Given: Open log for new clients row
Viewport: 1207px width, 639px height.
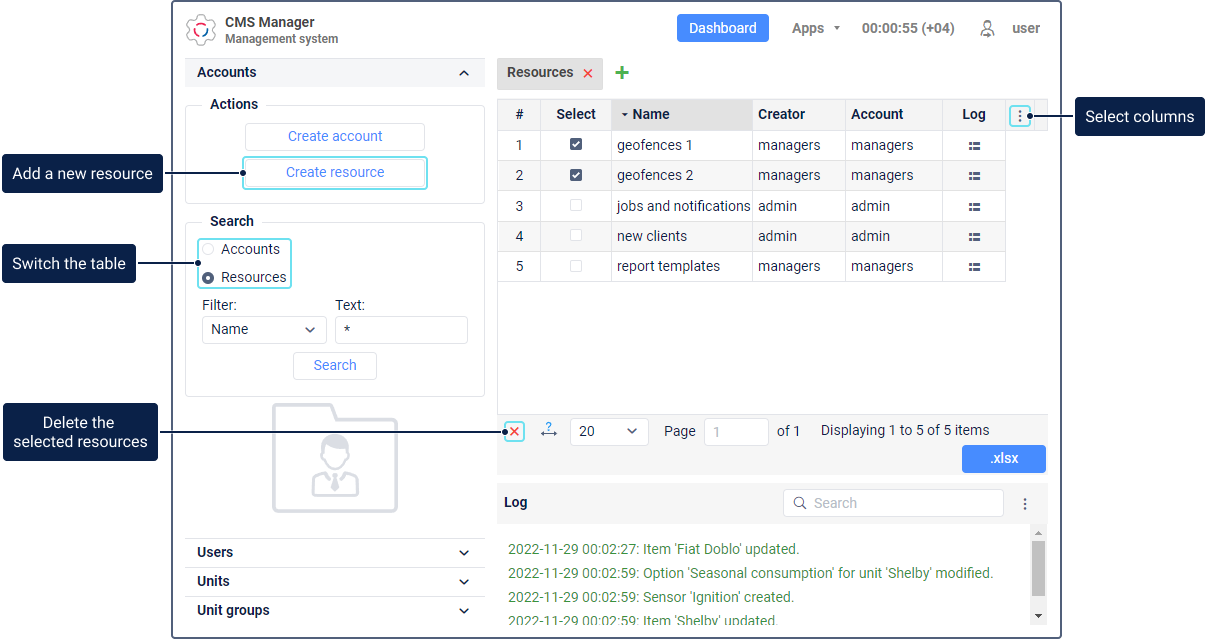Looking at the screenshot, I should 974,237.
